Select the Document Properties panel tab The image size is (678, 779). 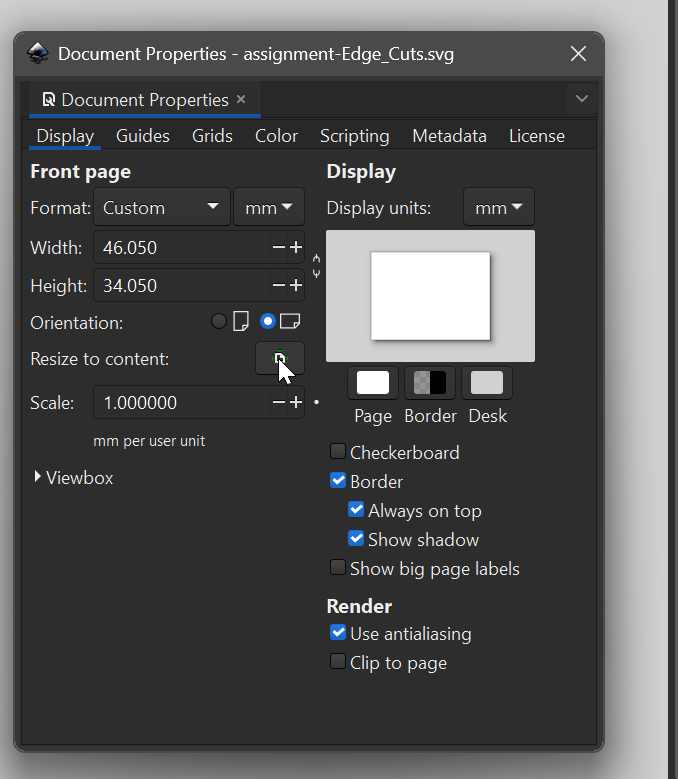[x=145, y=100]
